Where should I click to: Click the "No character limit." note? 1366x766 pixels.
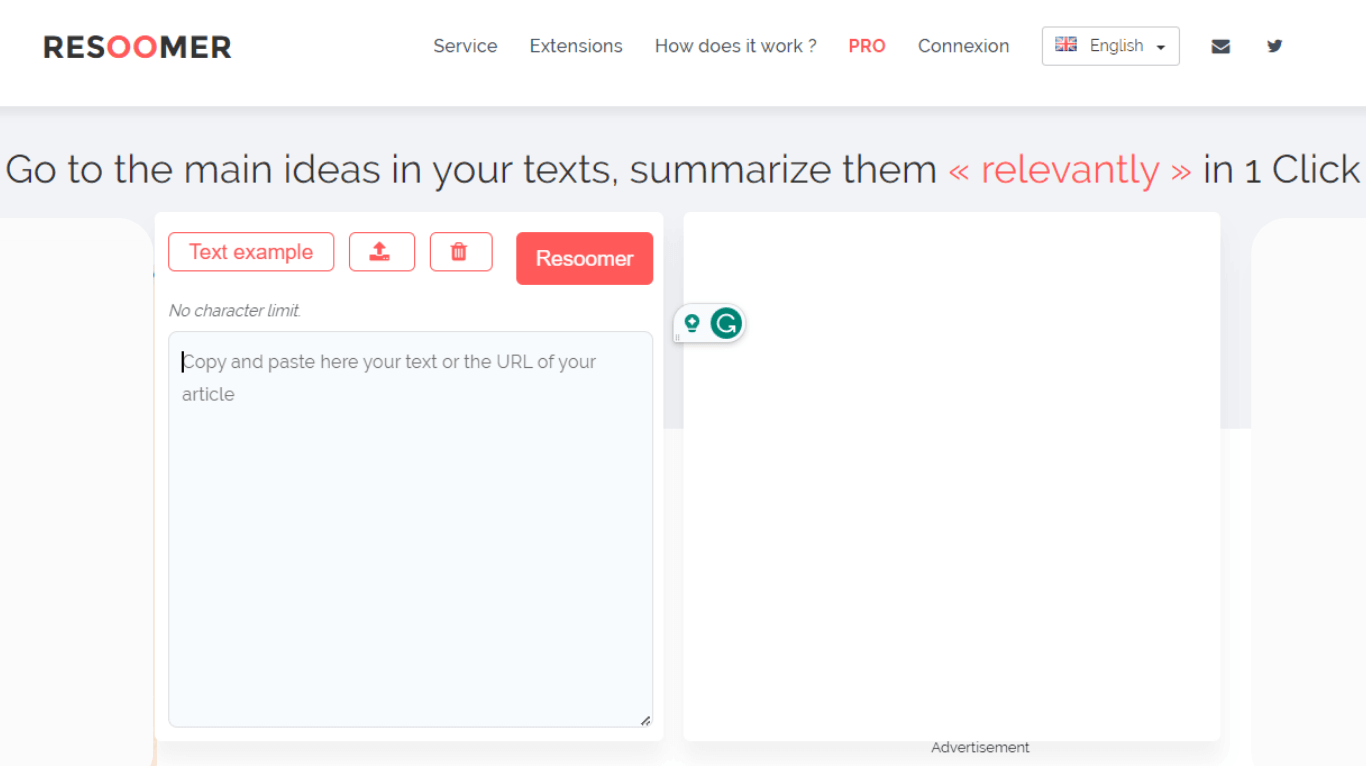235,311
